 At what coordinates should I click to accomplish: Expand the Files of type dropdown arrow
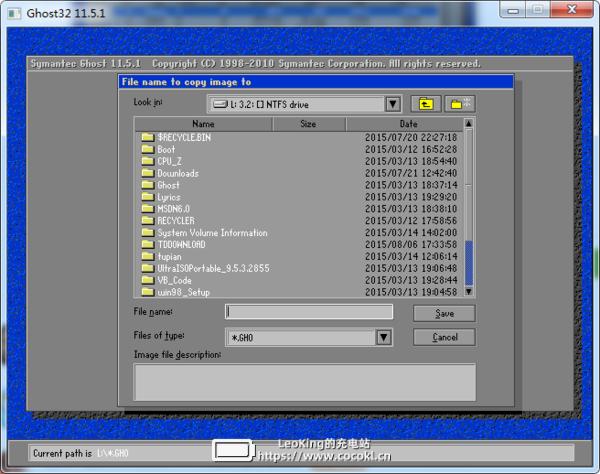click(x=384, y=337)
